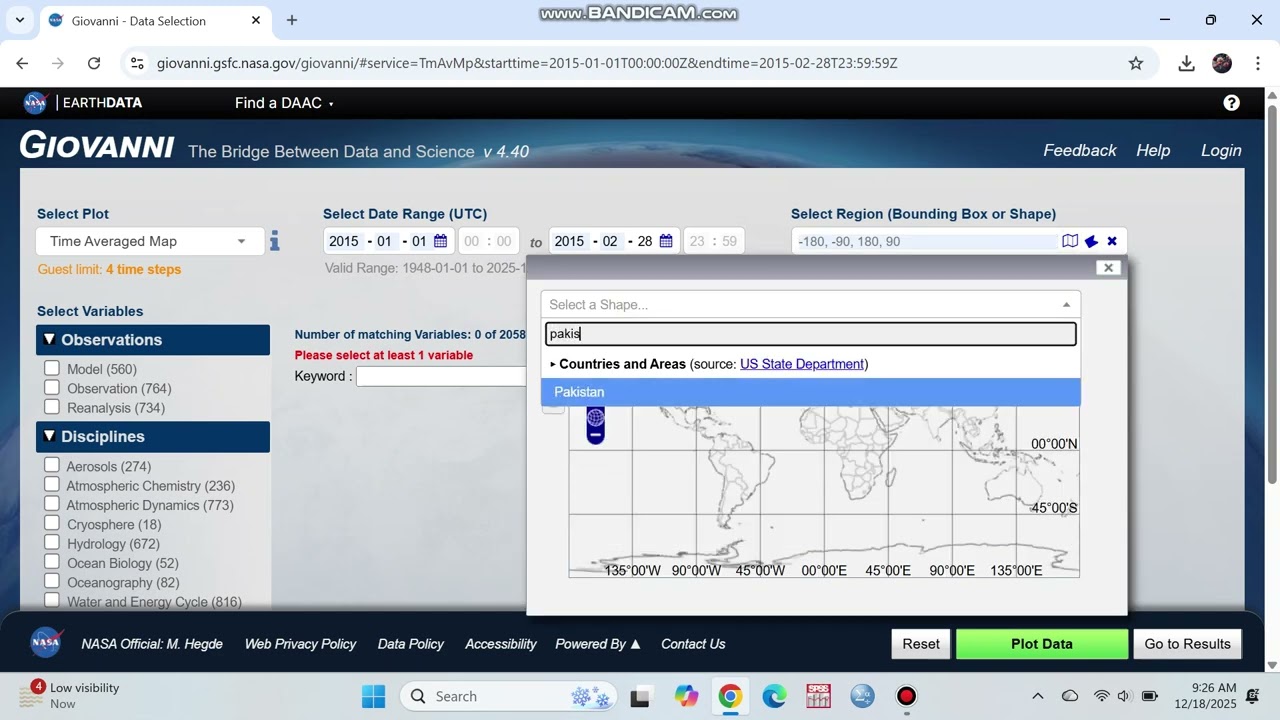Open the help question mark icon
The width and height of the screenshot is (1280, 720).
click(x=1232, y=103)
